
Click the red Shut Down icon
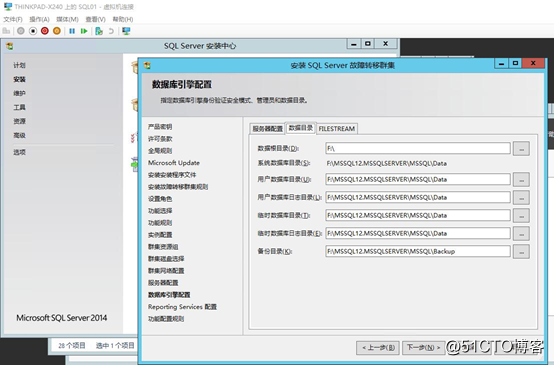click(45, 31)
